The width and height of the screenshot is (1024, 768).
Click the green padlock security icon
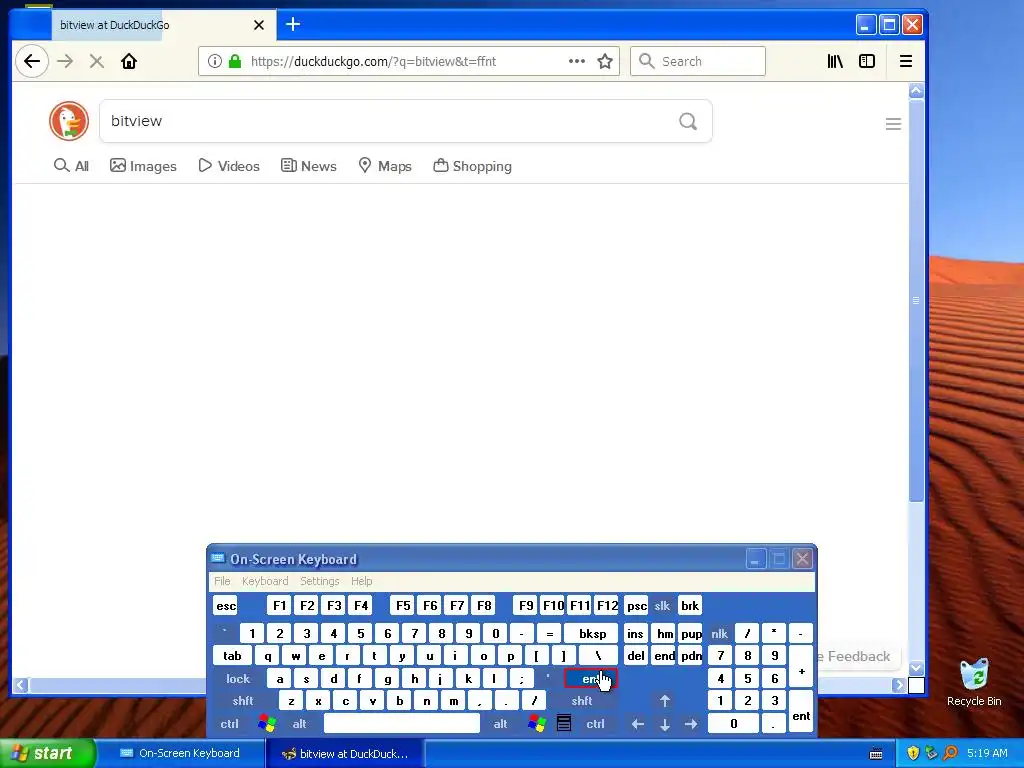click(234, 61)
